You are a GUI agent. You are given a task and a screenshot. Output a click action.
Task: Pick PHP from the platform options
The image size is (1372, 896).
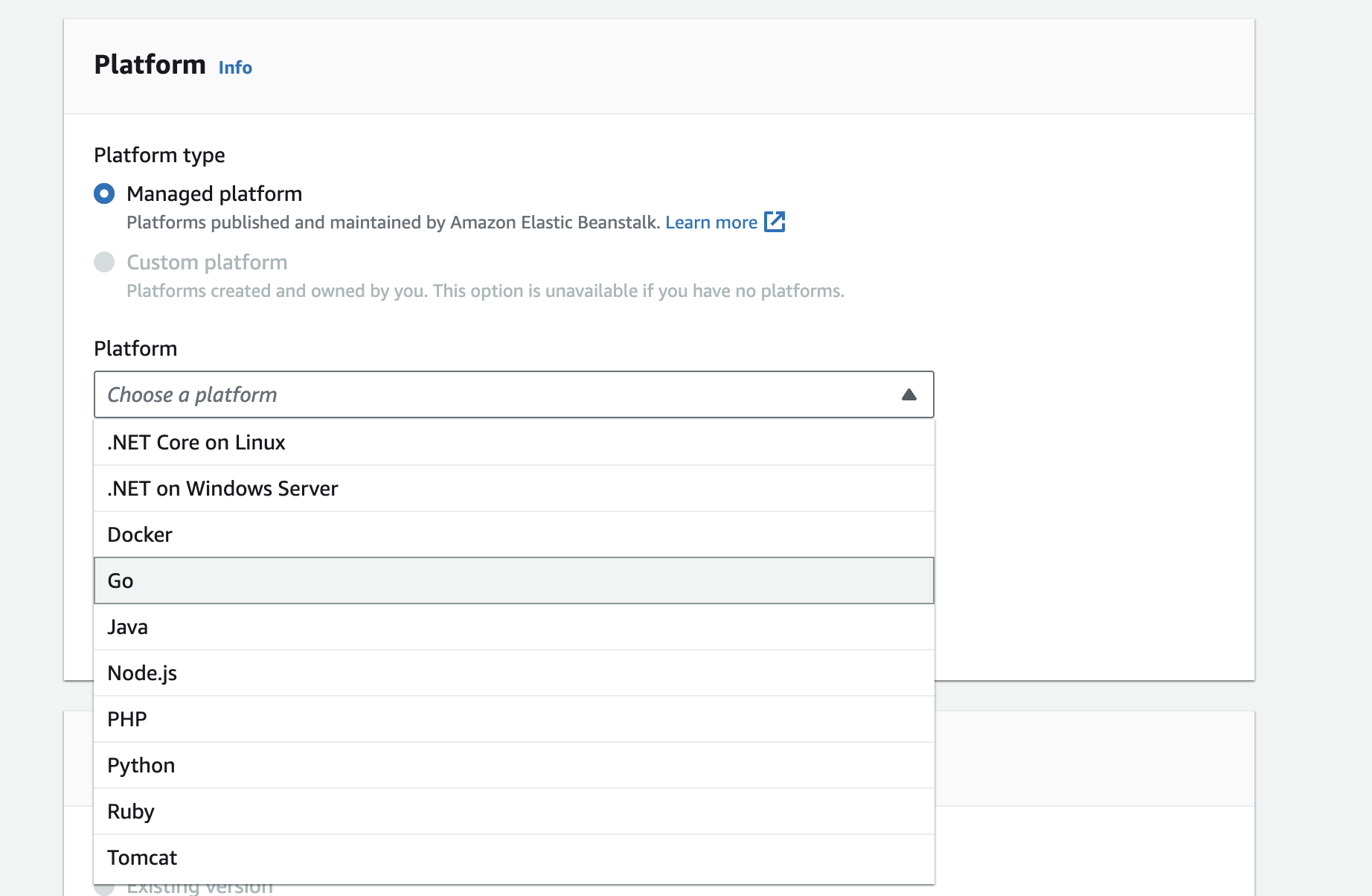pyautogui.click(x=127, y=720)
